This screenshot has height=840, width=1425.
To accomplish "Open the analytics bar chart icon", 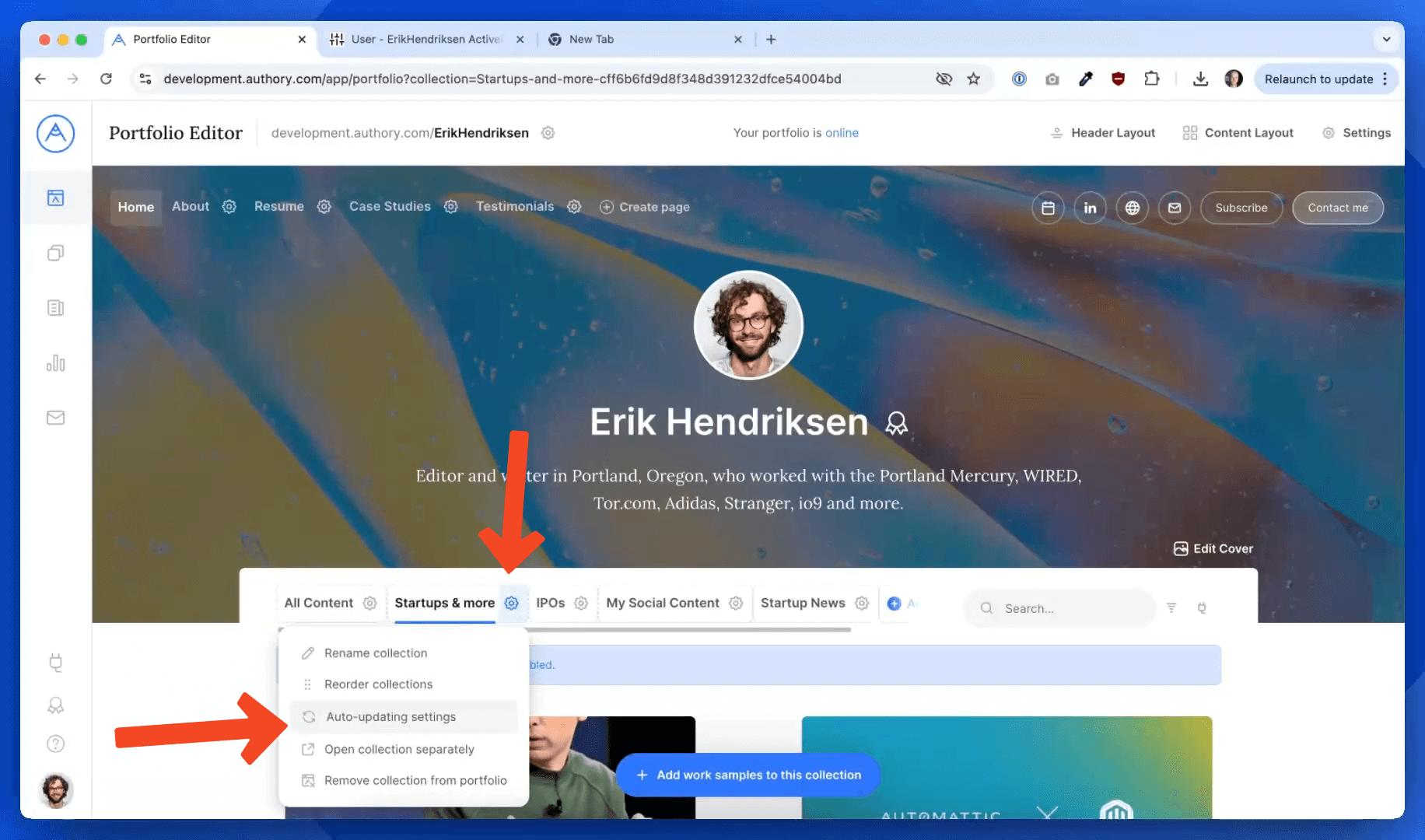I will (55, 363).
